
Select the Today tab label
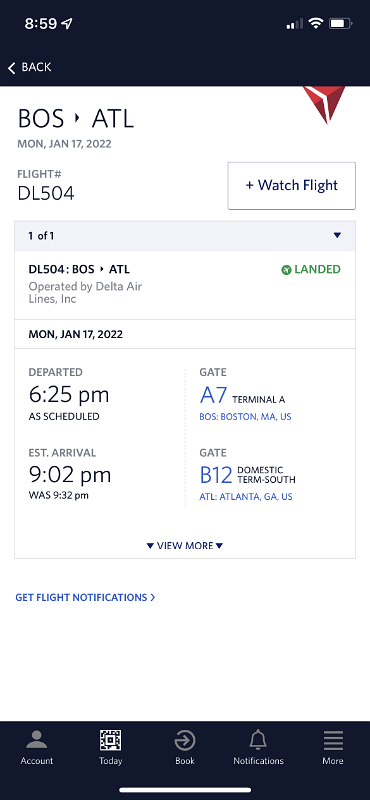[110, 761]
